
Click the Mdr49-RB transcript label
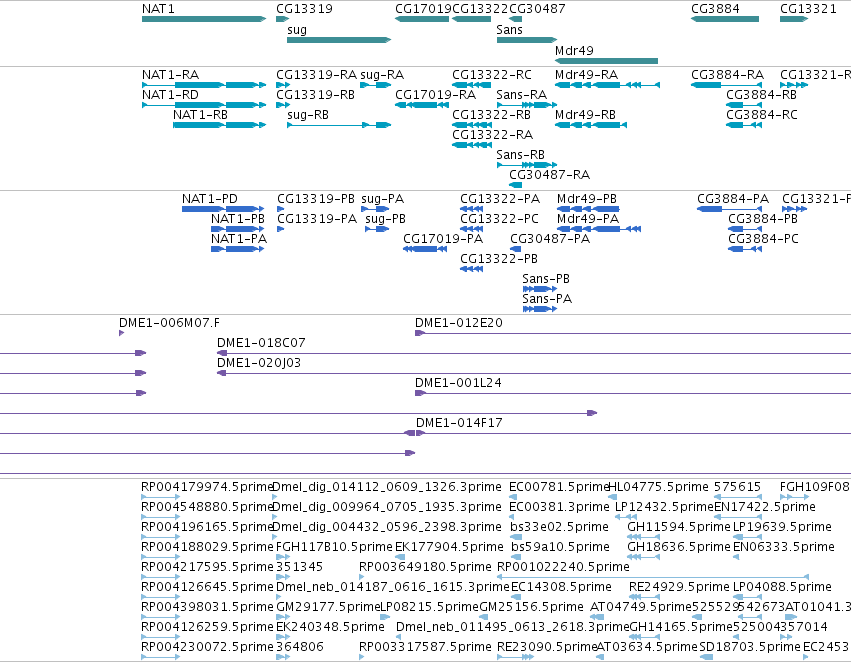click(x=585, y=115)
